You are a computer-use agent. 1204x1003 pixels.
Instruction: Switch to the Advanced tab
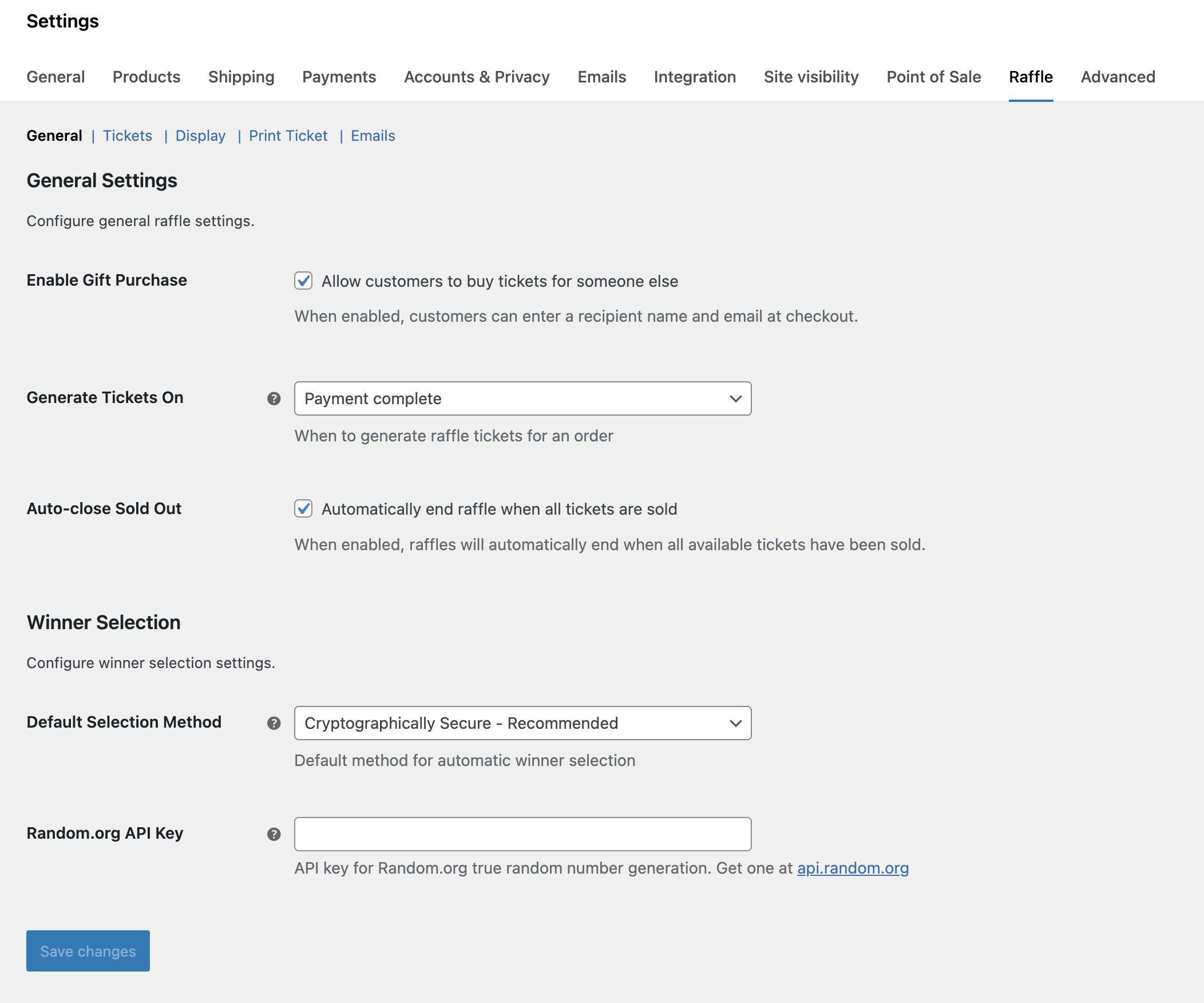[x=1118, y=77]
